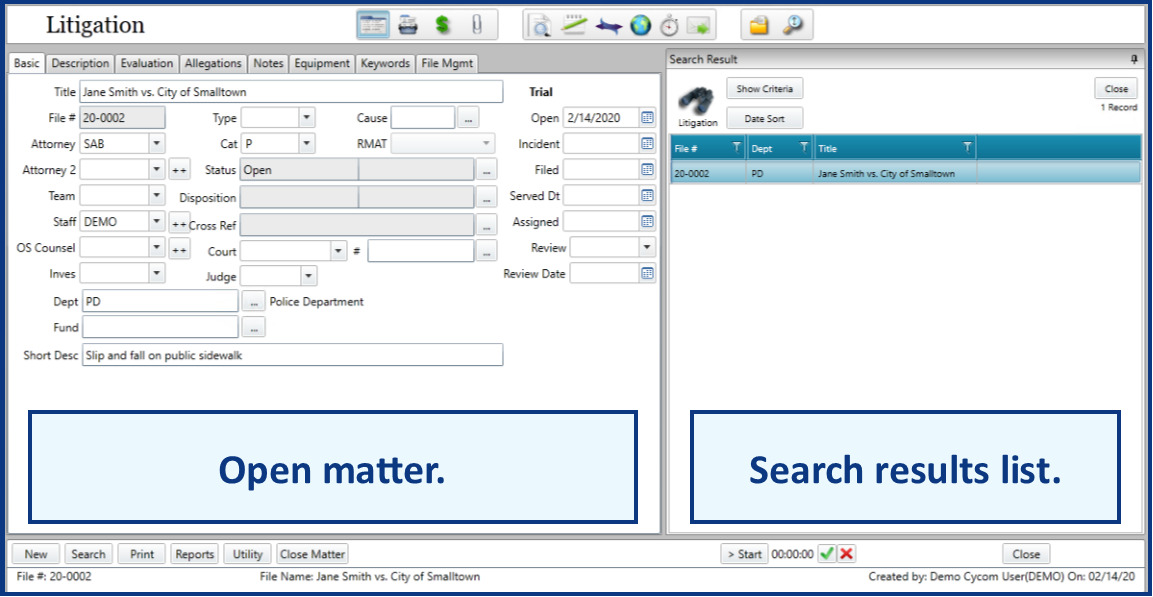Click the ellipsis button next to Cause

click(468, 118)
